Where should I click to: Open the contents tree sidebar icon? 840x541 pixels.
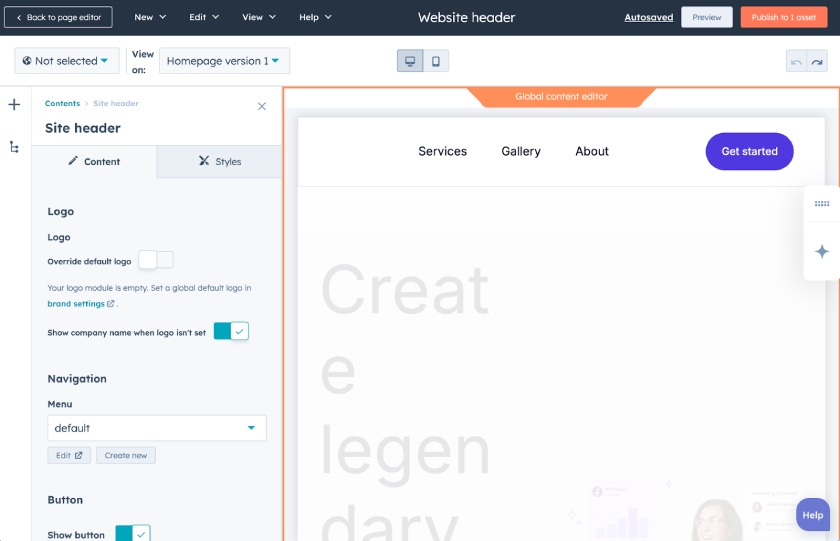click(x=14, y=147)
